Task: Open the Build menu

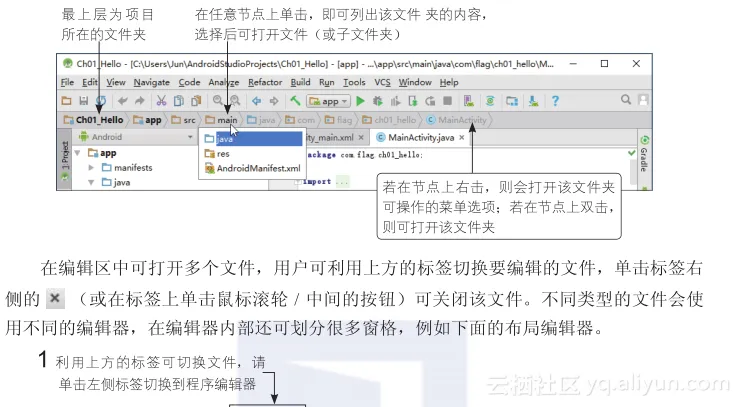Action: click(x=300, y=82)
